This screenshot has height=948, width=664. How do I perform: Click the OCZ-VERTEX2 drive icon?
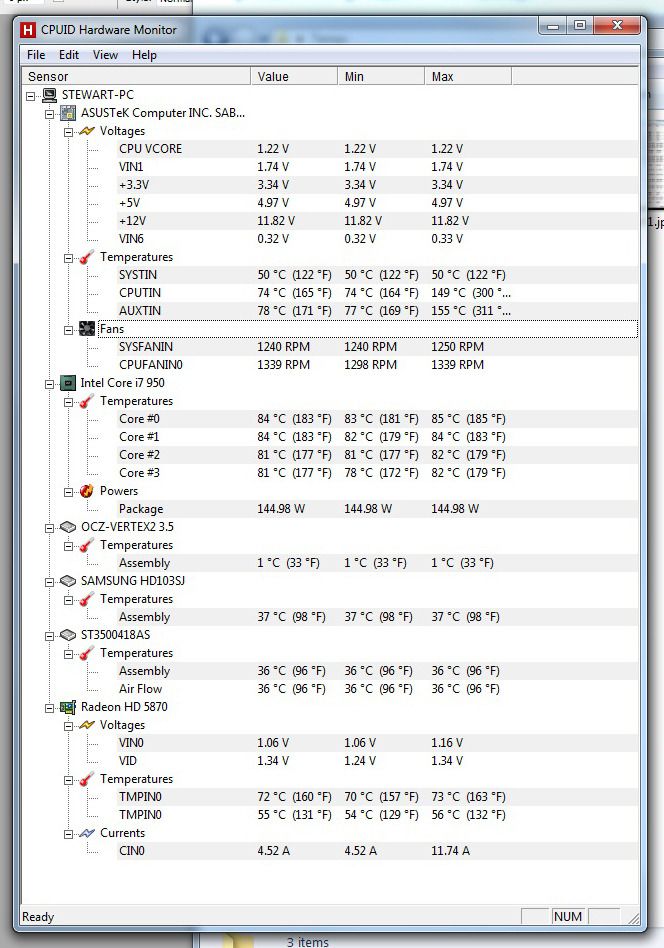tap(68, 527)
